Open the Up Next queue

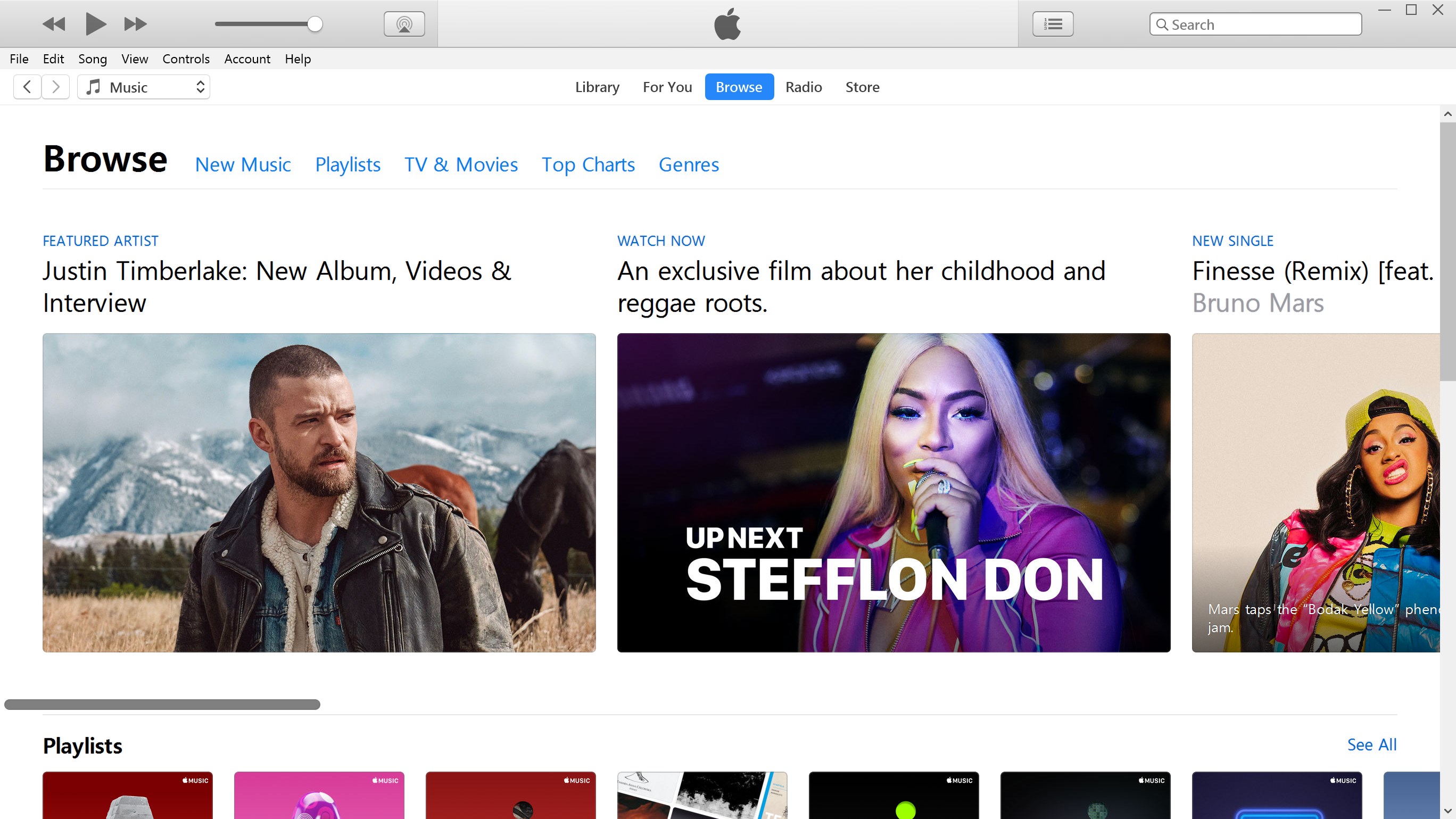tap(1052, 24)
